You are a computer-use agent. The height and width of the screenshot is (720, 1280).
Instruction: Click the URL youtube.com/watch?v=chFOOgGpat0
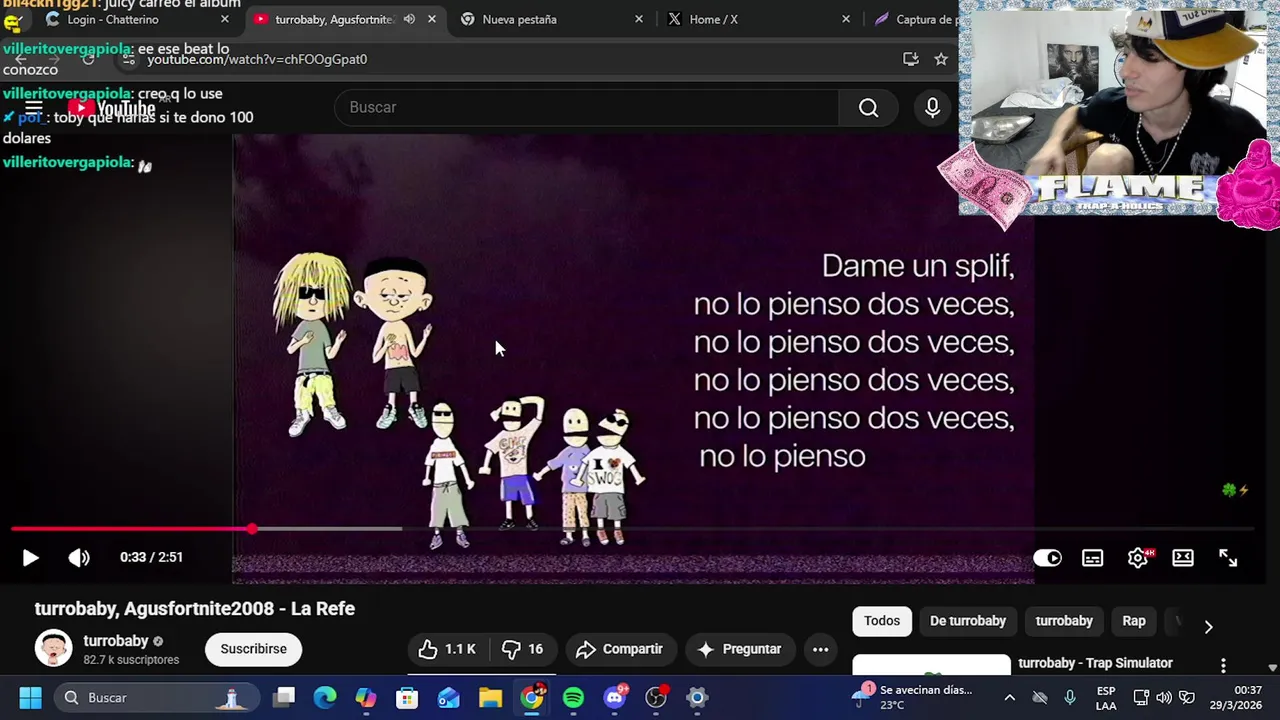(257, 59)
